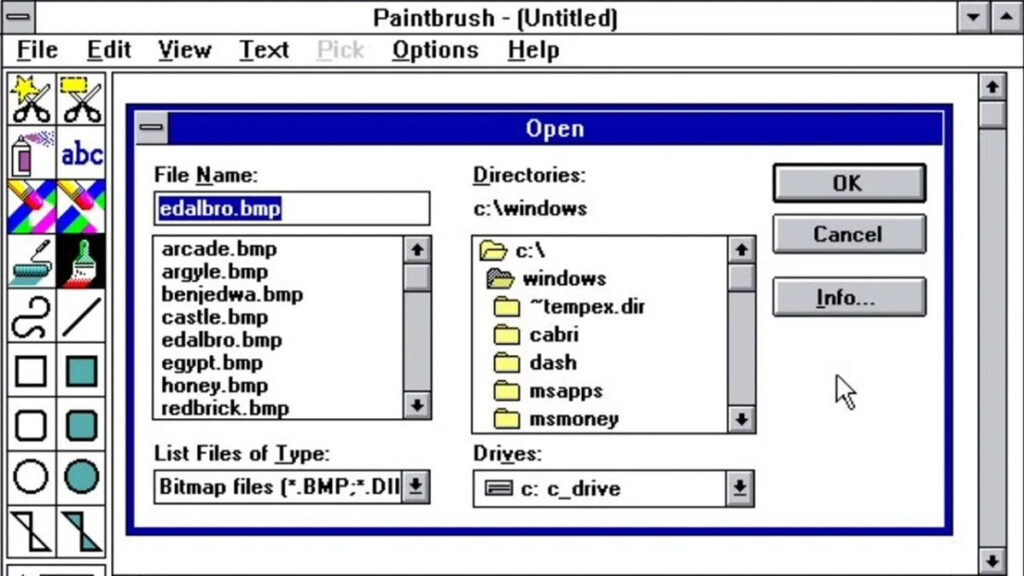Open the View menu
The height and width of the screenshot is (576, 1024).
[184, 50]
